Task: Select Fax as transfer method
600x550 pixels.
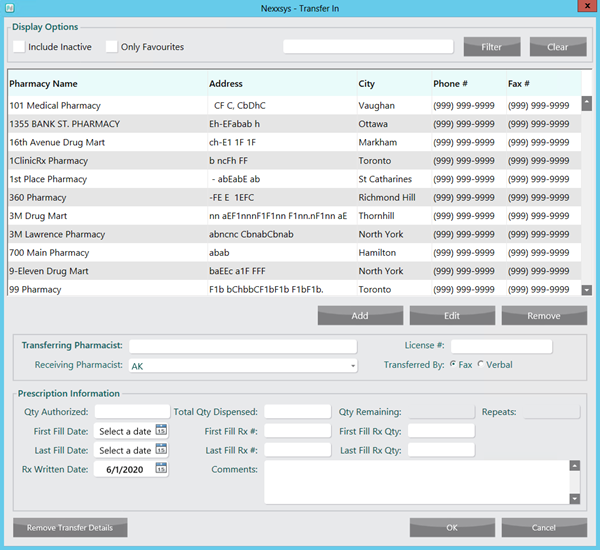Action: [x=453, y=364]
